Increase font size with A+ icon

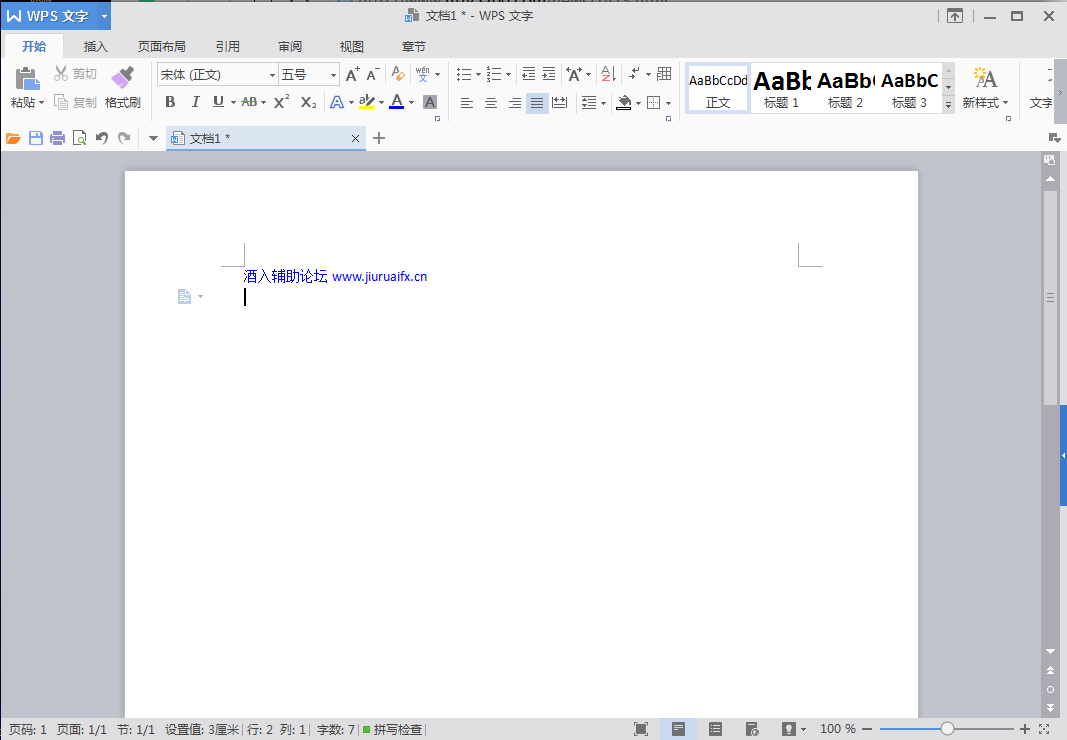pyautogui.click(x=352, y=74)
